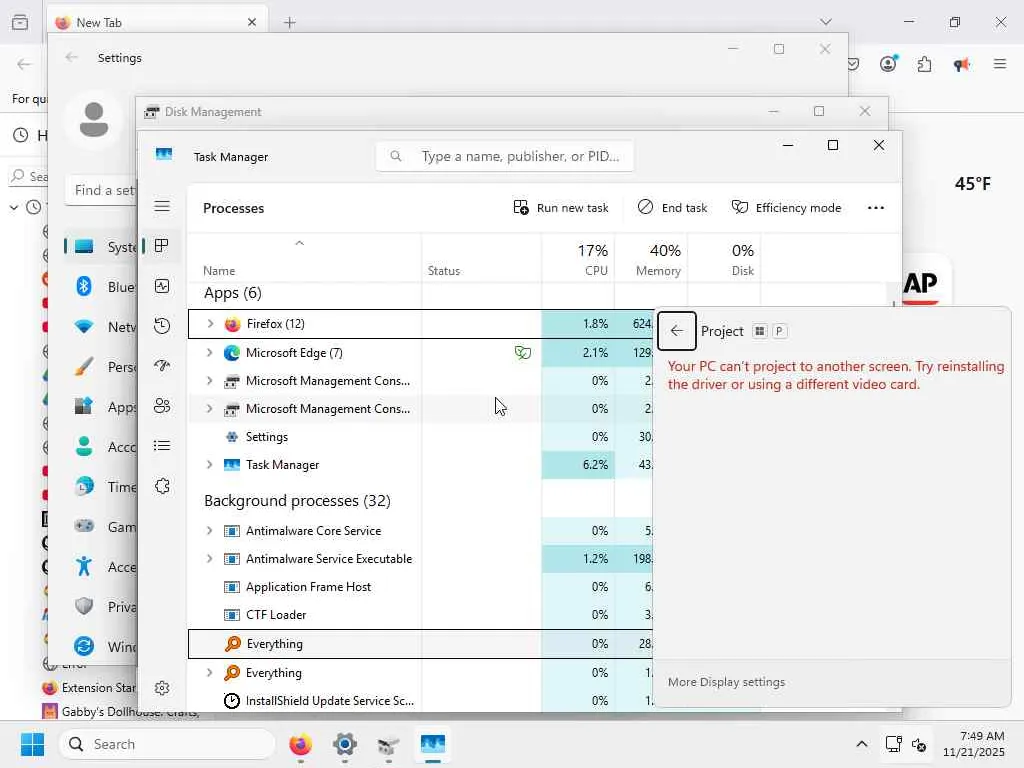Click the Firefox Pocket shield icon
Viewport: 1024px width, 768px height.
(x=853, y=64)
